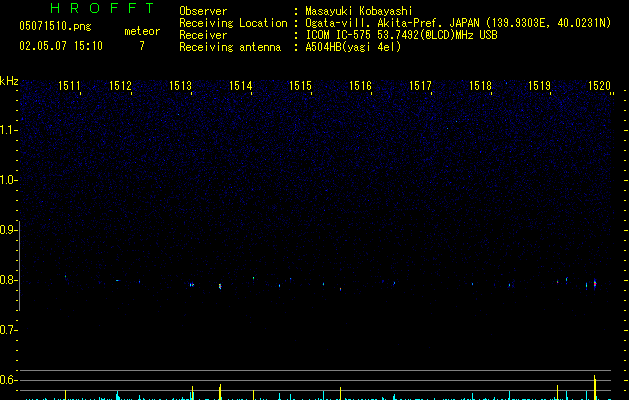Click the Receiving Location label
The height and width of the screenshot is (400, 629).
pos(233,23)
